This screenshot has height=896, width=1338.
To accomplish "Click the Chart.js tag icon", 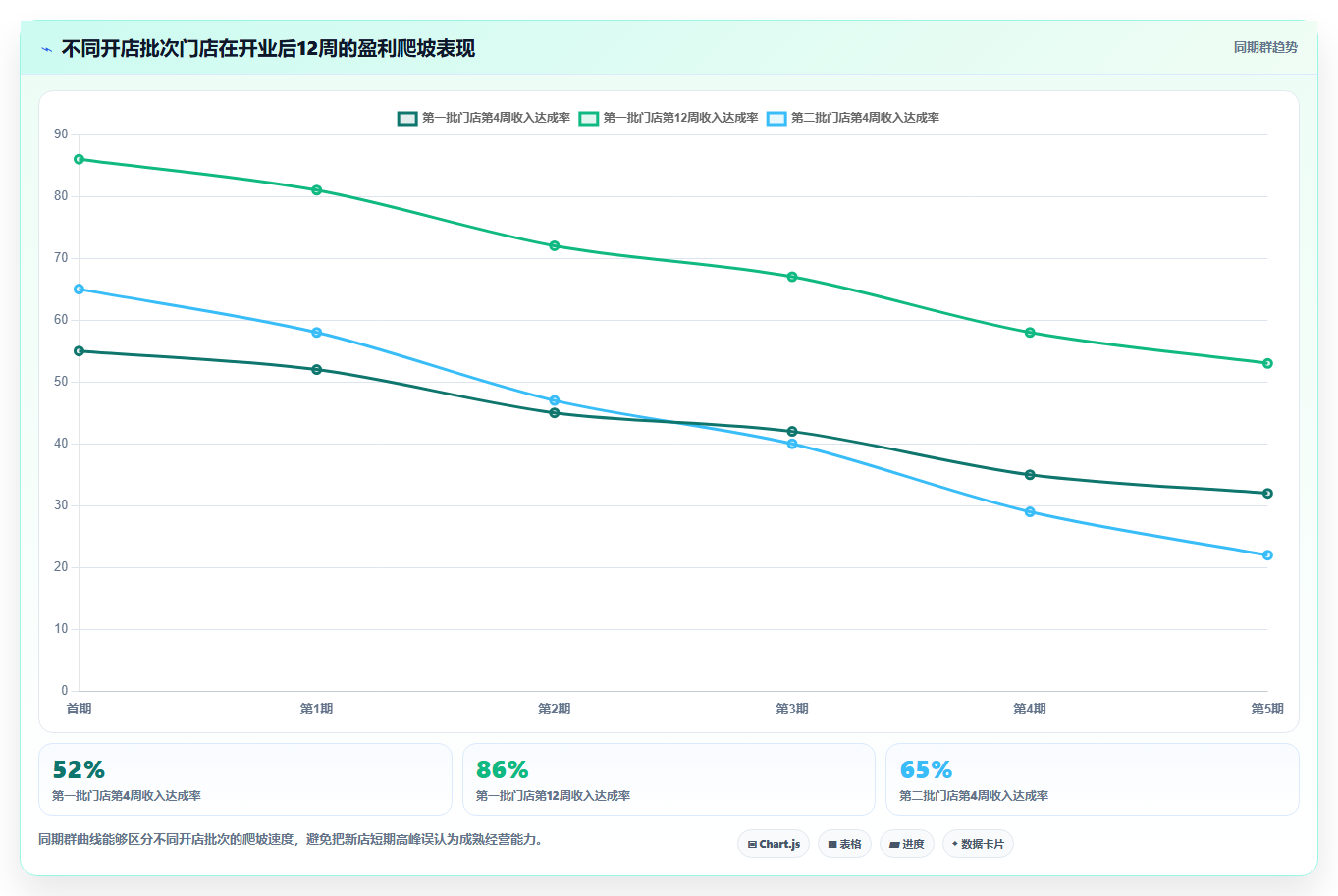I will [752, 844].
